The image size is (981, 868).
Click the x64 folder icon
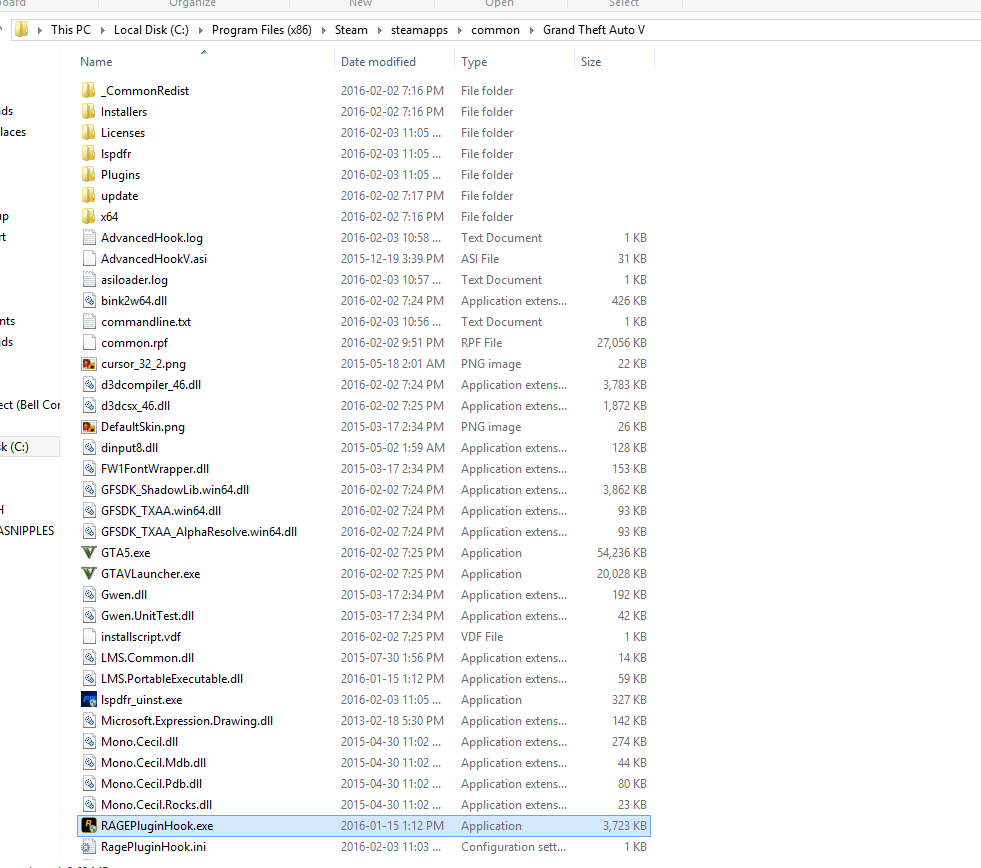tap(89, 217)
